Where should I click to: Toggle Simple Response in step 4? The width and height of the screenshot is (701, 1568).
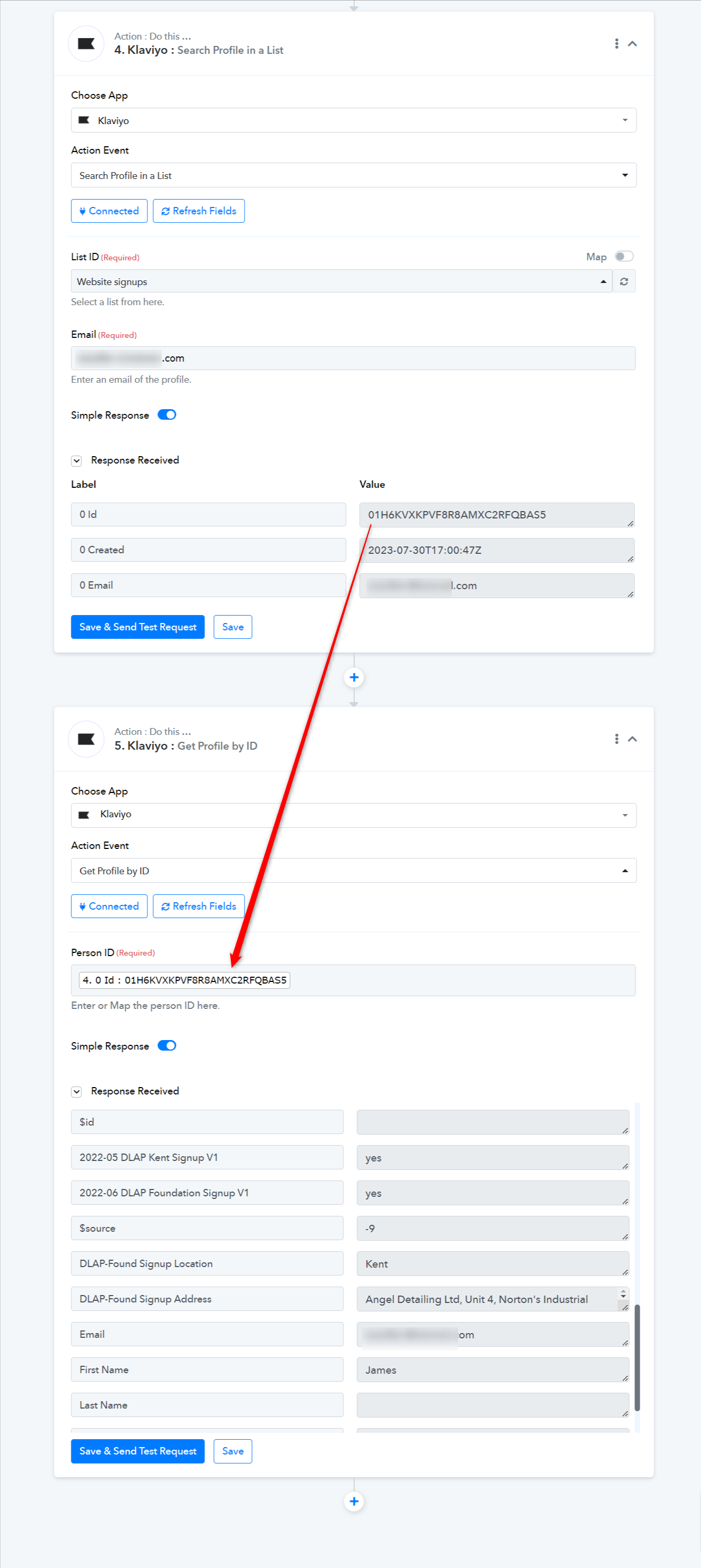167,414
